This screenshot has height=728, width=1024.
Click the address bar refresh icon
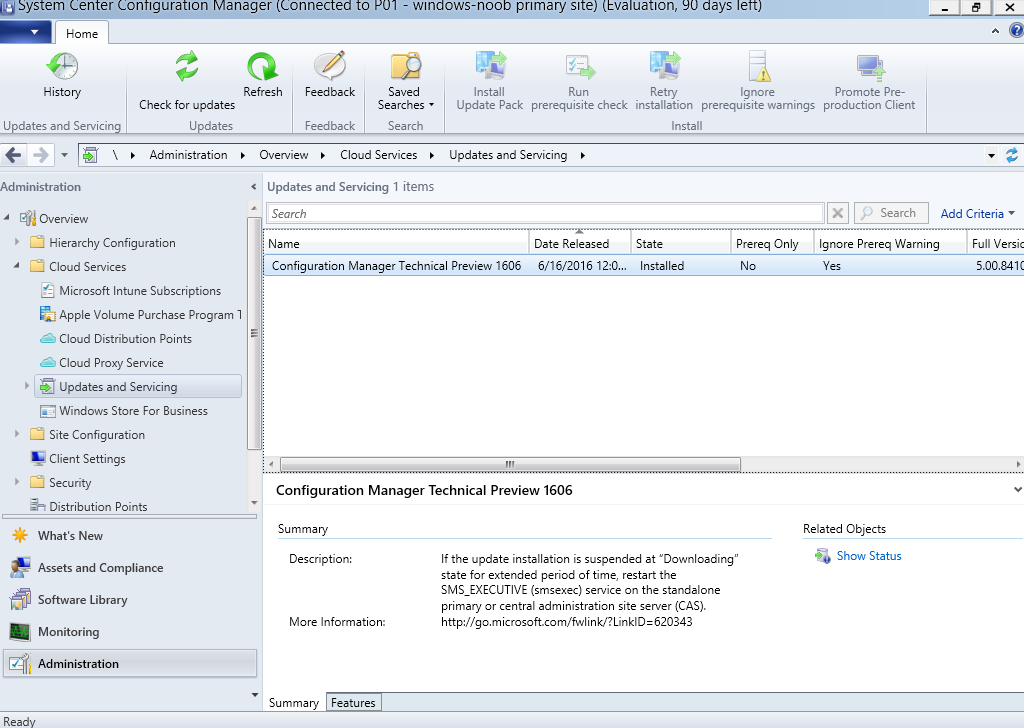coord(1012,155)
